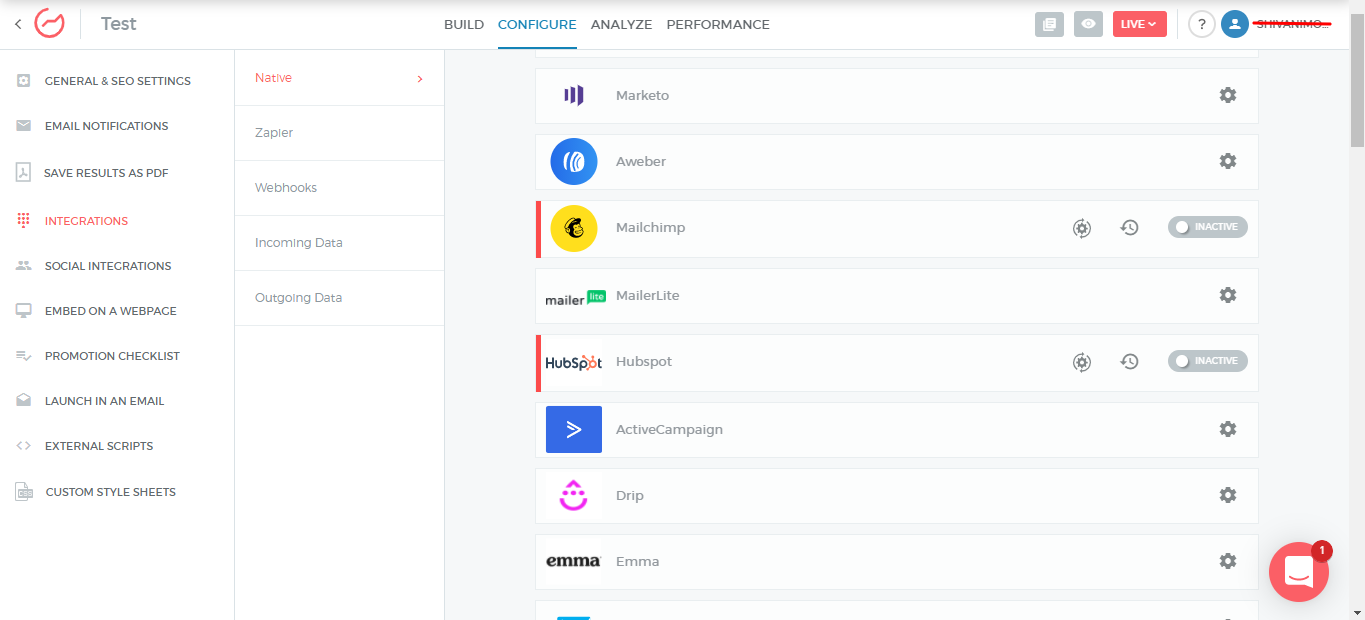
Task: Open the LIVE status dropdown
Action: [1140, 24]
